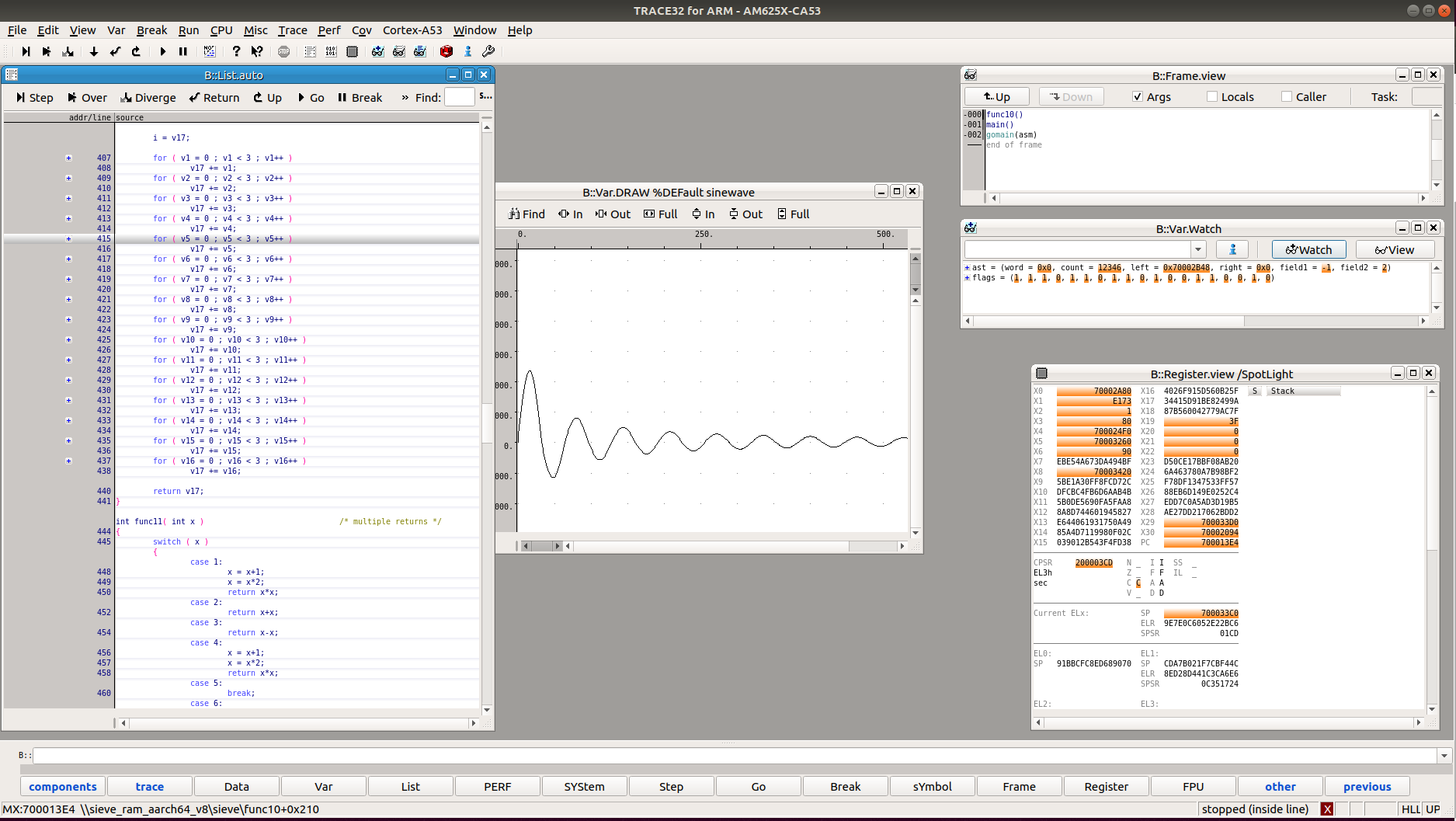Halt the target with the Break pause icon
This screenshot has height=821, width=1456.
[x=183, y=51]
